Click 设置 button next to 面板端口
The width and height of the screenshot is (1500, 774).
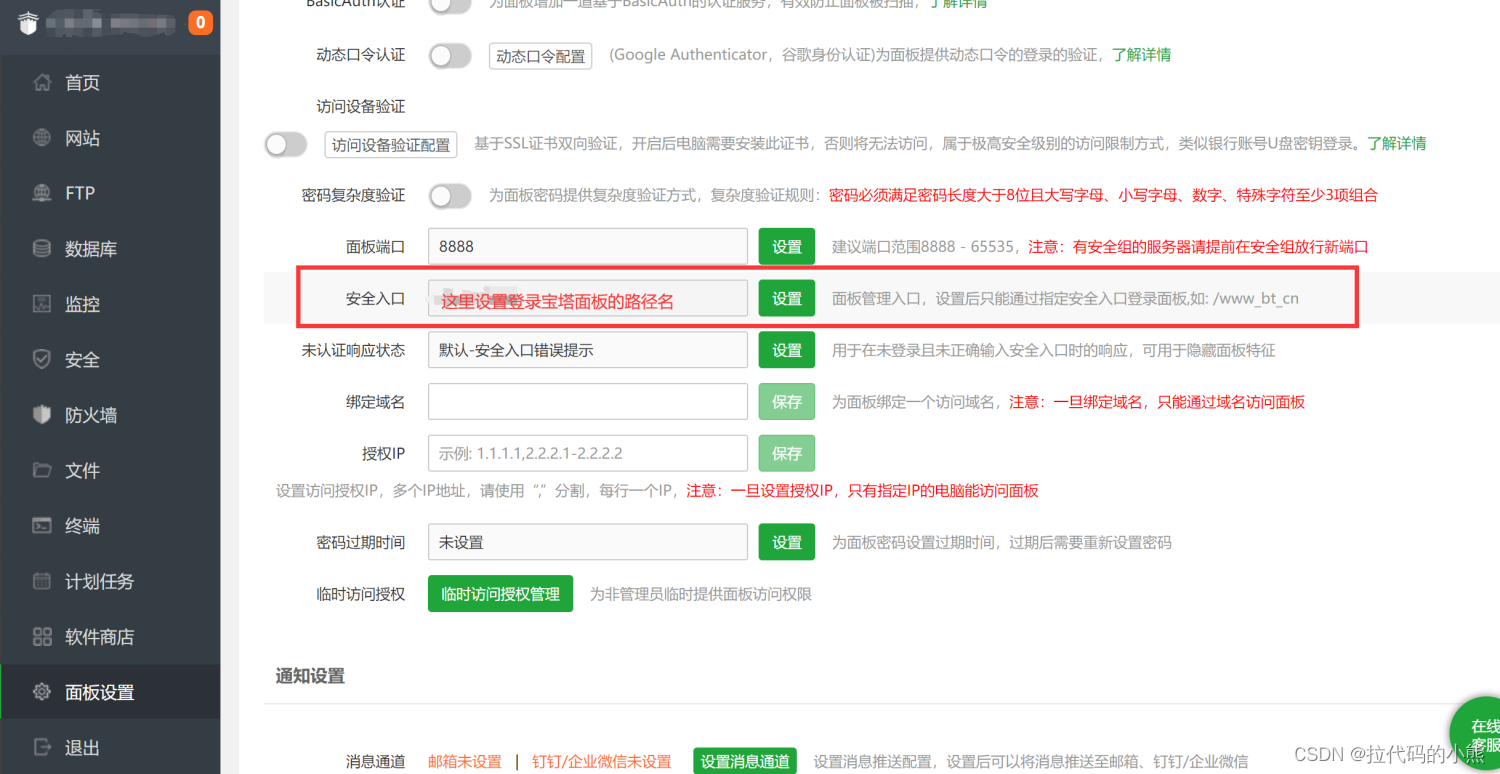coord(787,247)
